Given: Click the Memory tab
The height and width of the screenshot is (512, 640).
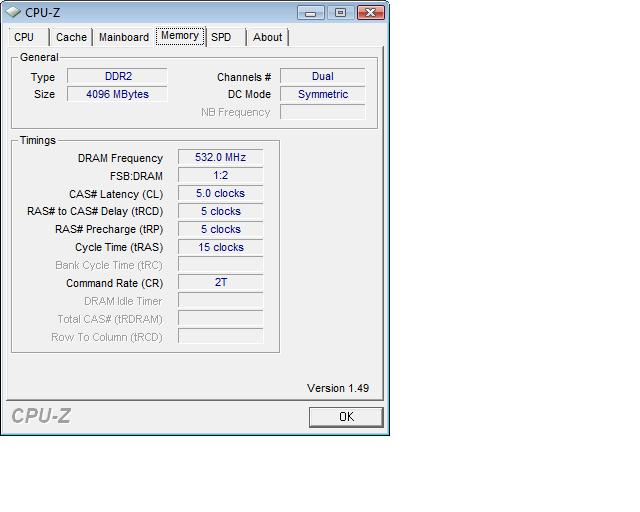Looking at the screenshot, I should click(180, 36).
